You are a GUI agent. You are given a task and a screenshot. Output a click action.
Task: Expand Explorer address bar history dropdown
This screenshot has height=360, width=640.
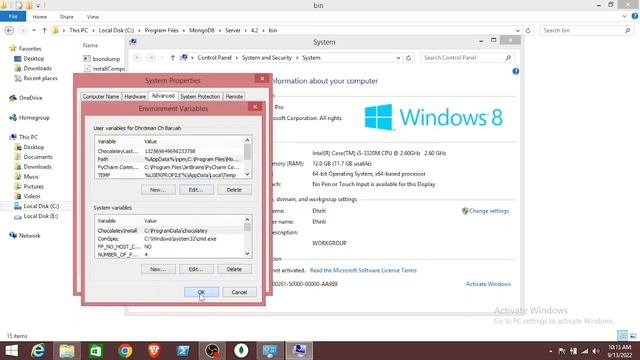point(518,31)
